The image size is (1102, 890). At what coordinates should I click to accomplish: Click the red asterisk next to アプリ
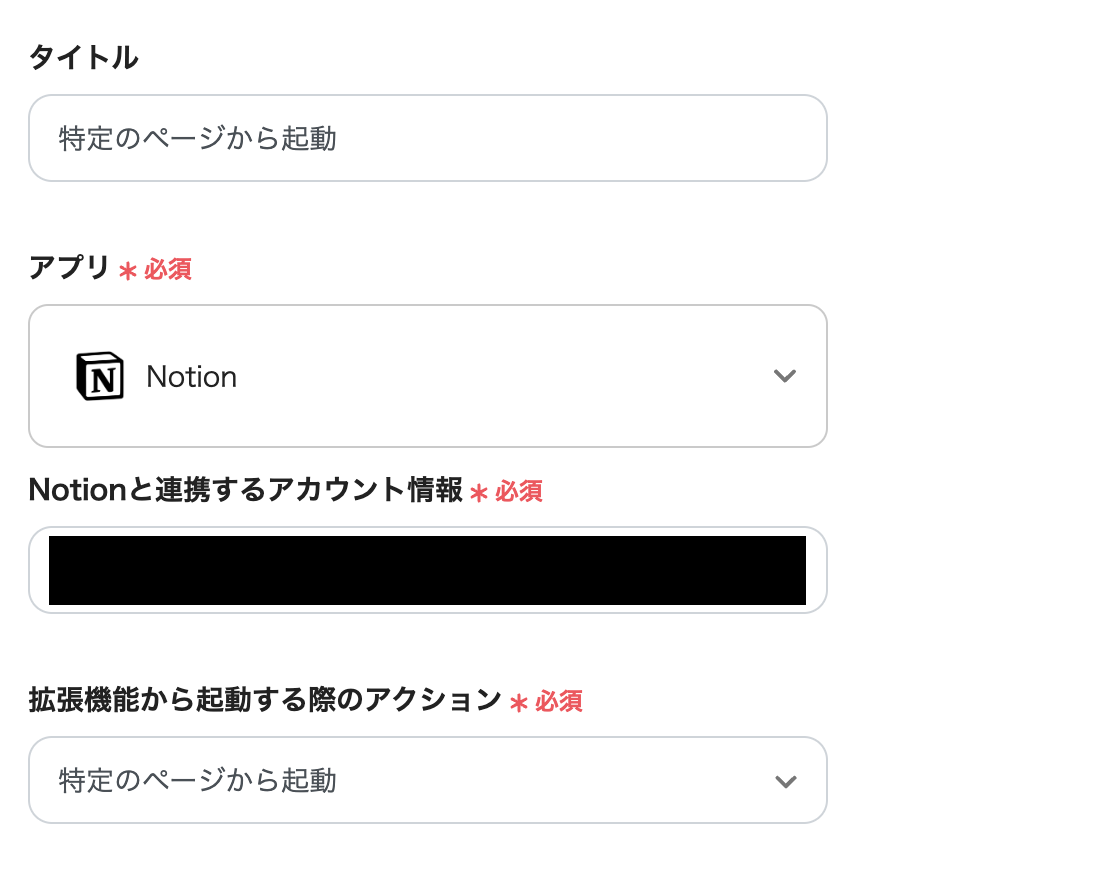click(x=127, y=270)
